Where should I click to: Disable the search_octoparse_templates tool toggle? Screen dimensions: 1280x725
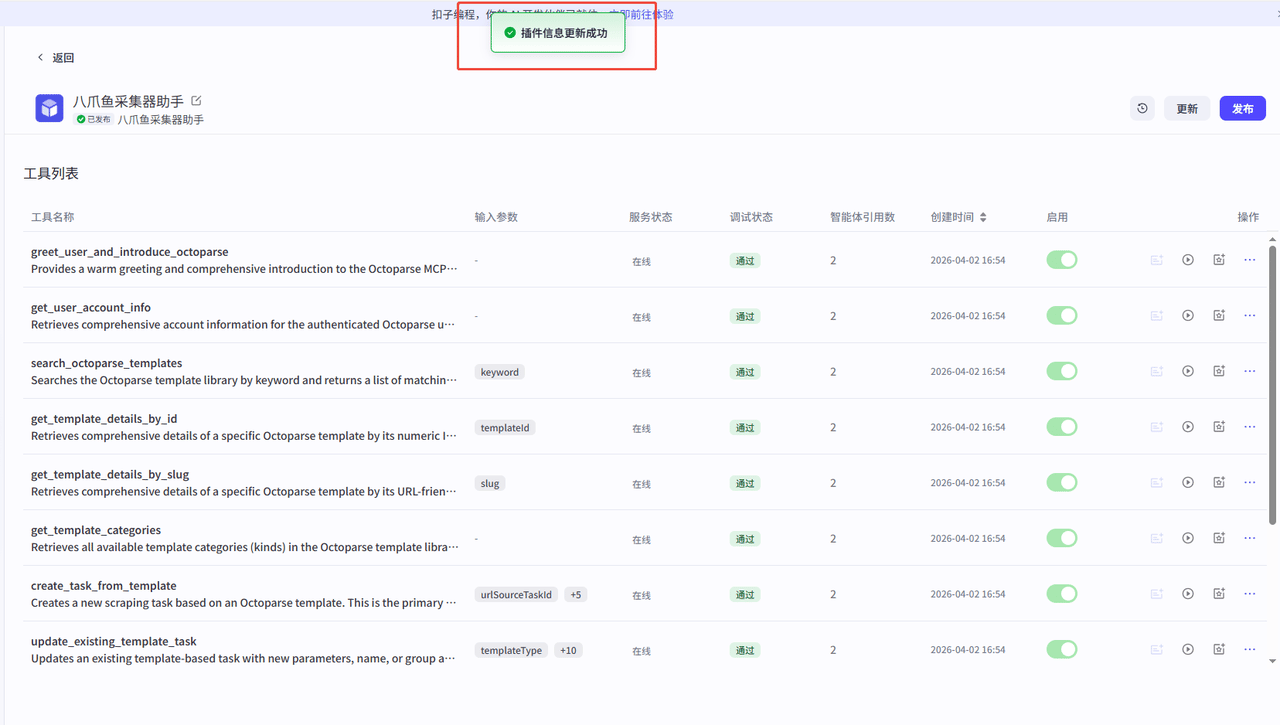[x=1062, y=371]
